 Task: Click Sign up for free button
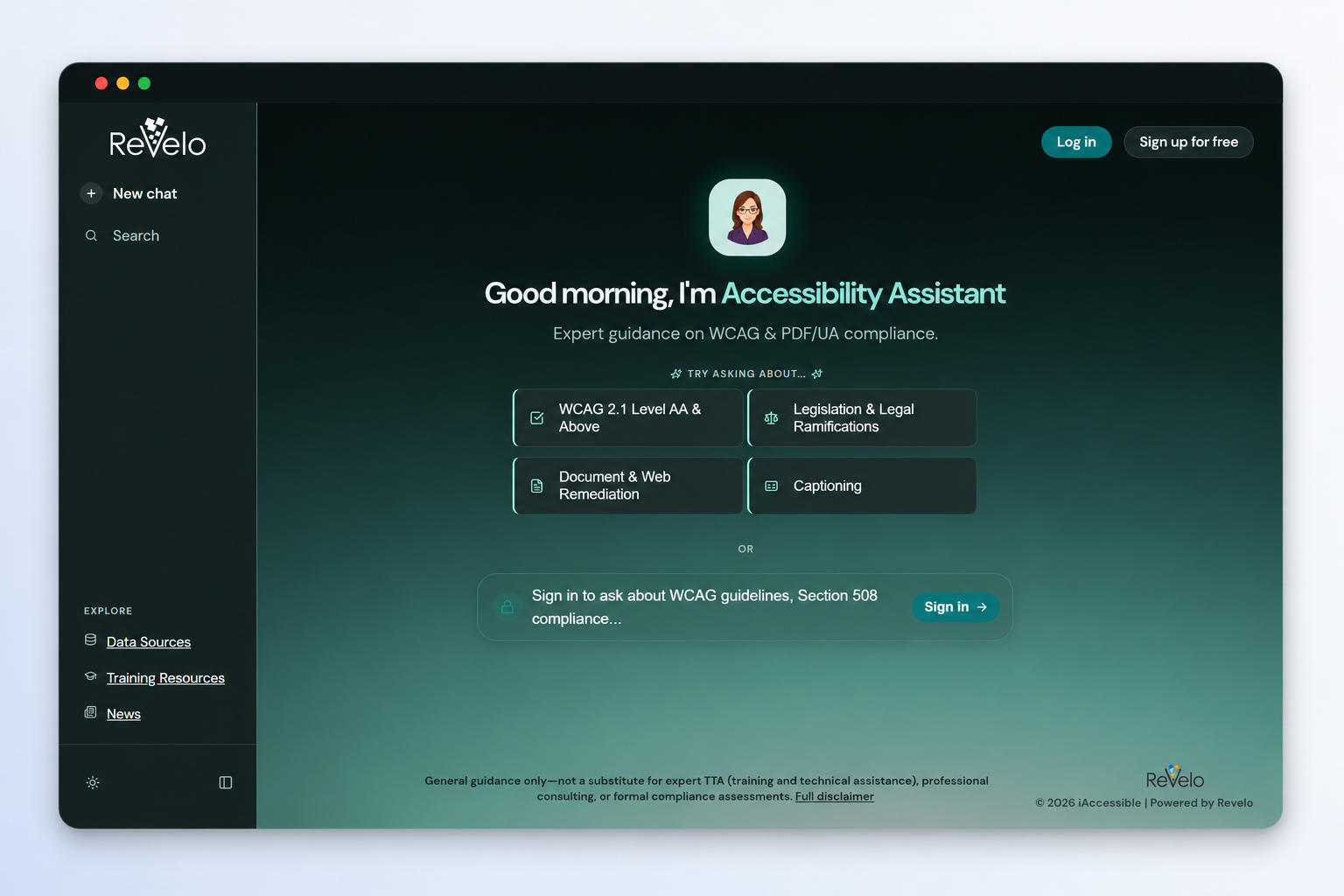coord(1188,142)
